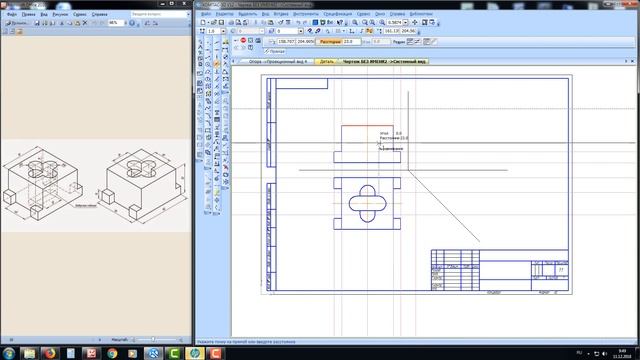The image size is (640, 360).
Task: Click the single picture view icon
Action: [x=19, y=31]
